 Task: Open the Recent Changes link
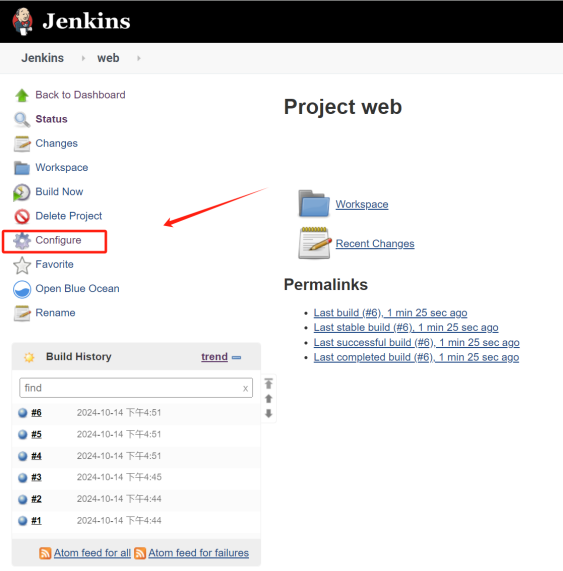point(375,244)
